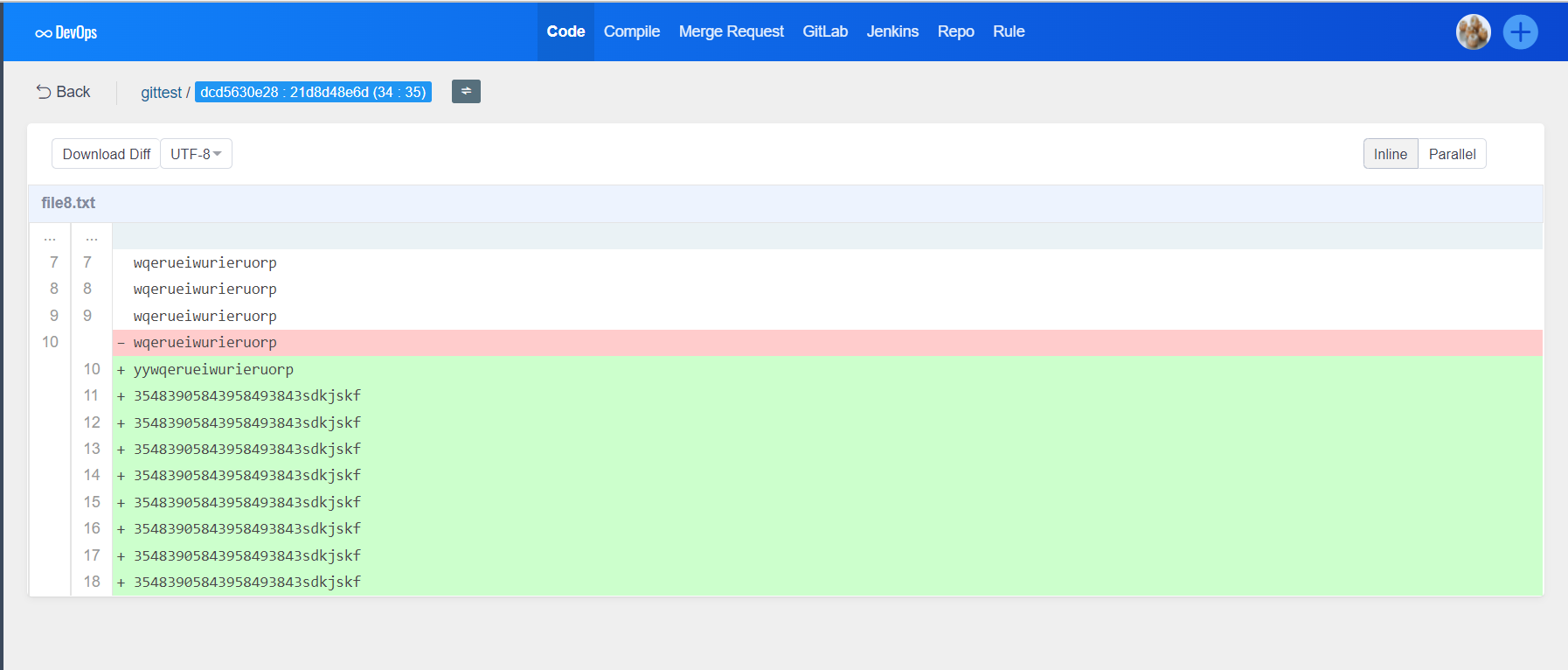
Task: Switch diff to Parallel view
Action: (x=1452, y=154)
